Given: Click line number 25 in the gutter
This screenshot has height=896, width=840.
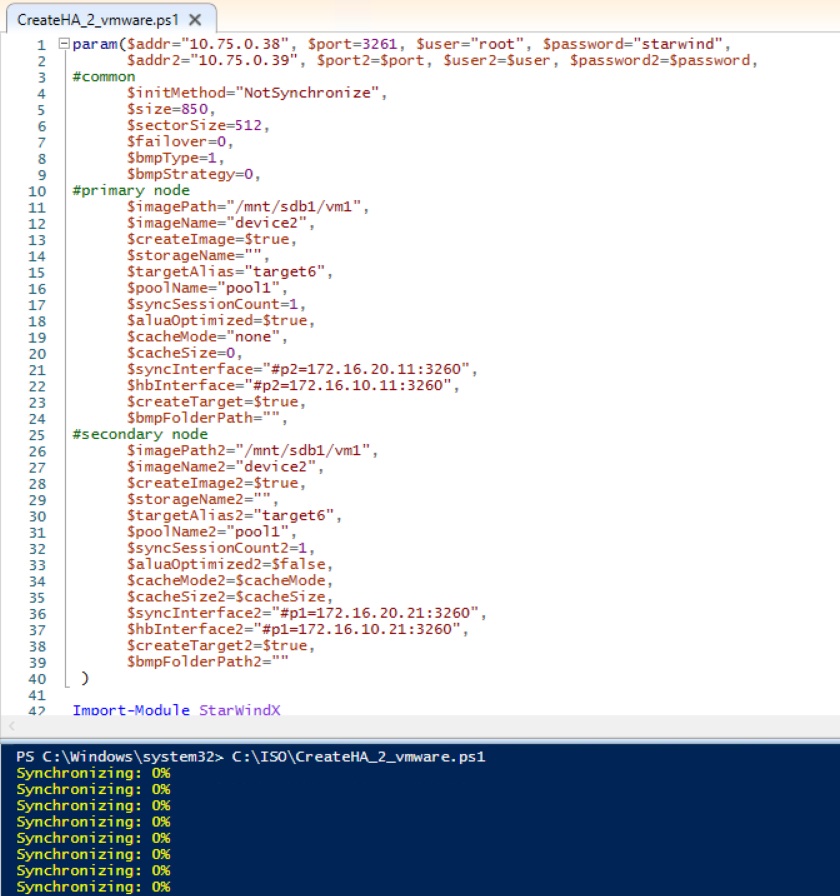Looking at the screenshot, I should (x=37, y=435).
